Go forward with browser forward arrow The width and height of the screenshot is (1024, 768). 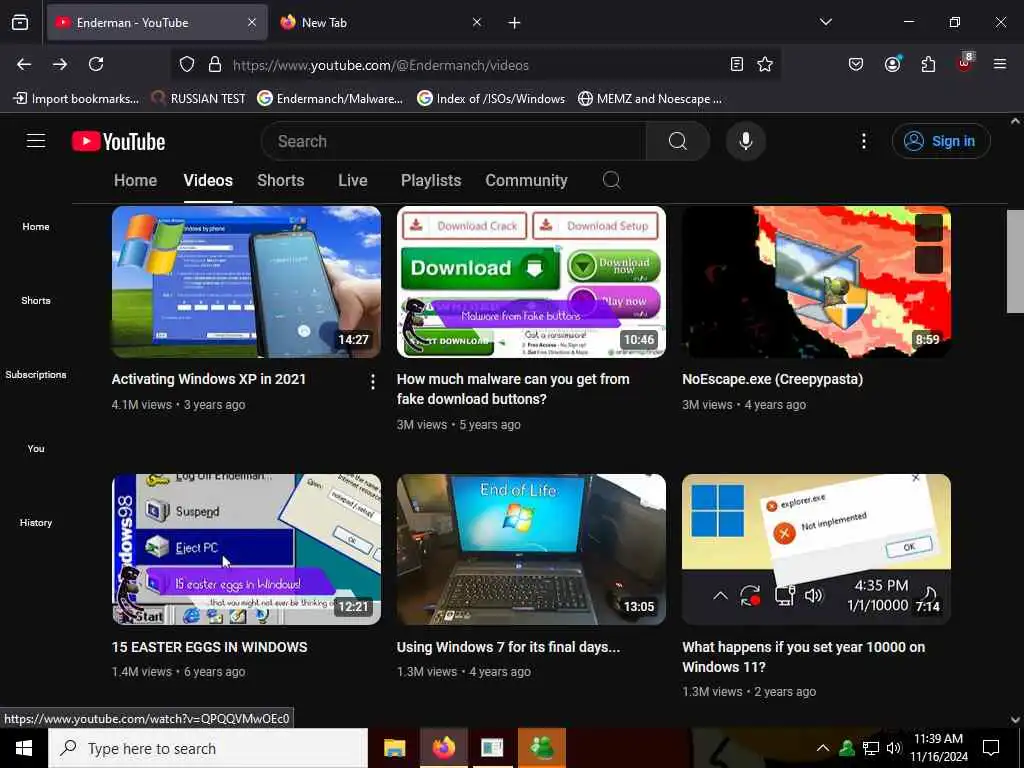coord(60,64)
